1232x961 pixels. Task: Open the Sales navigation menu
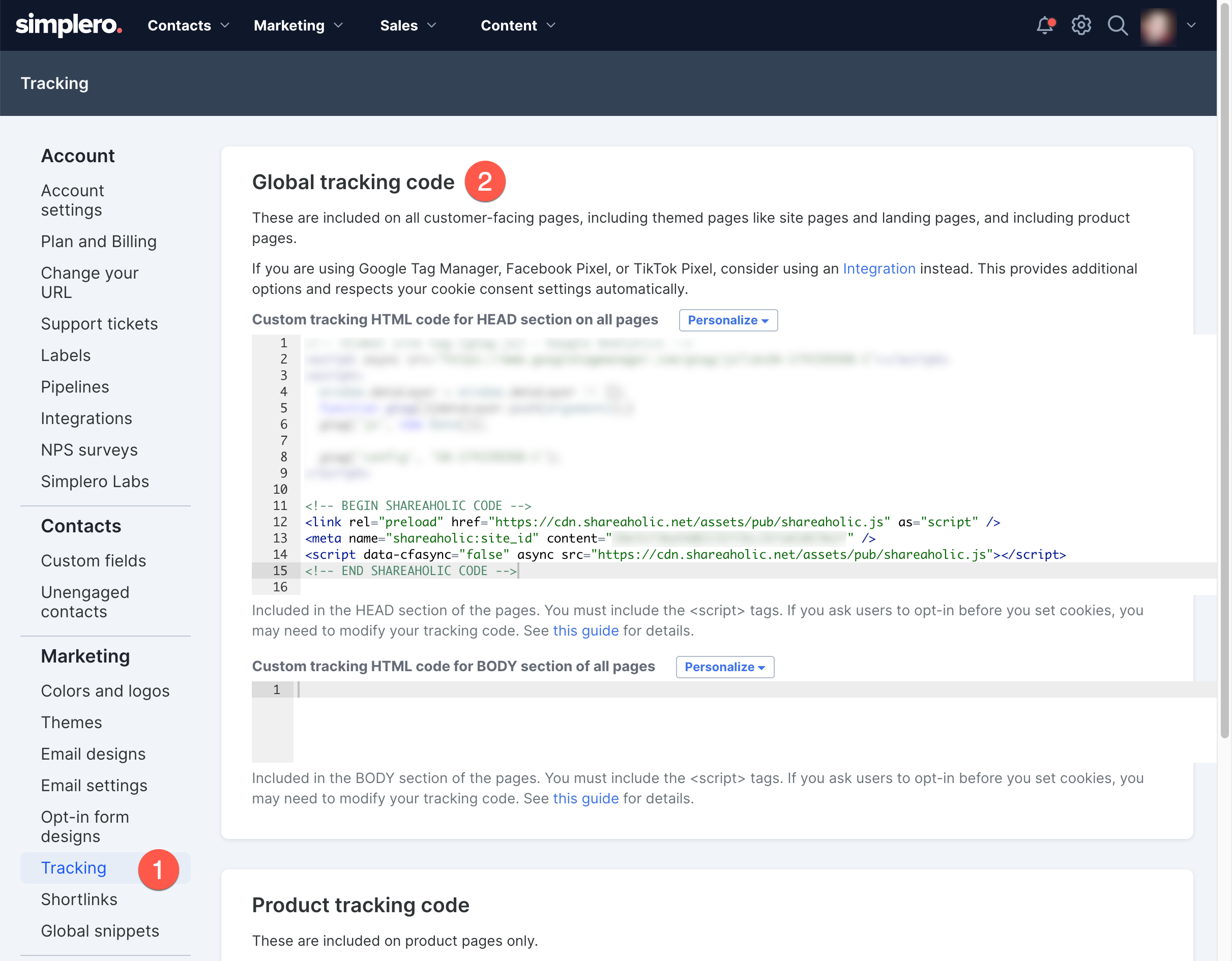click(408, 25)
